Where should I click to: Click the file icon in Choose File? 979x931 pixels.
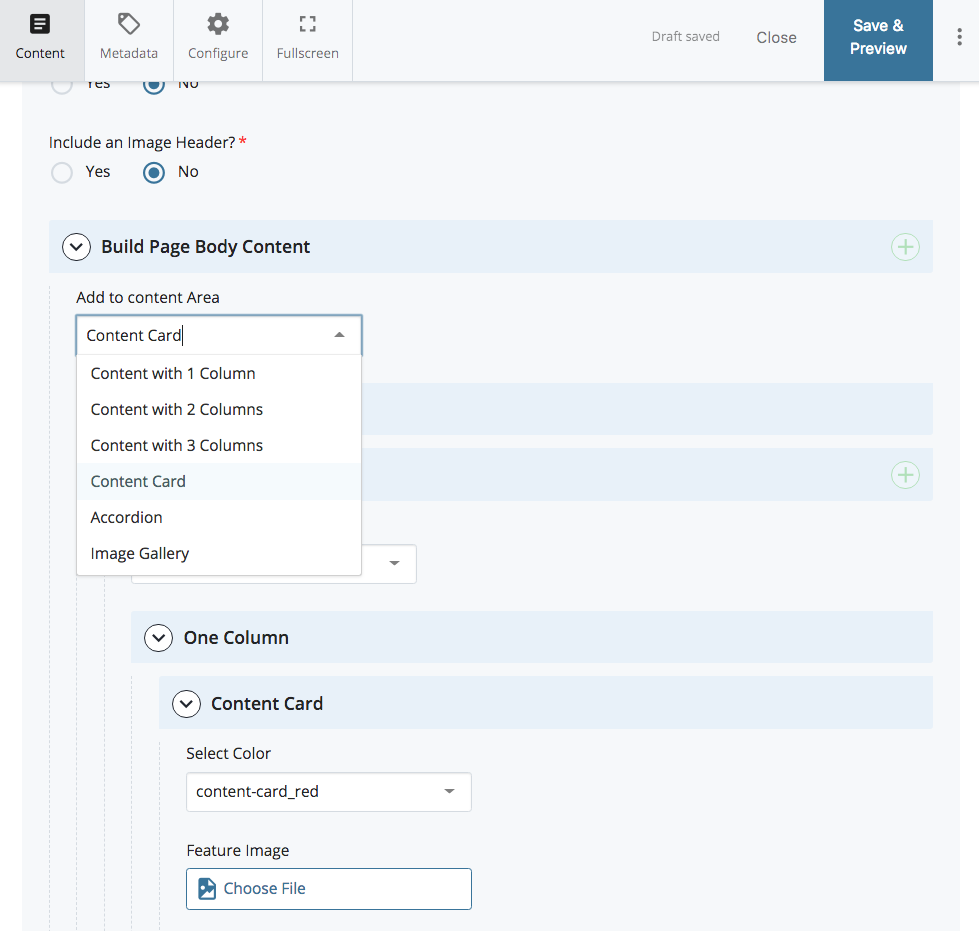pyautogui.click(x=207, y=889)
